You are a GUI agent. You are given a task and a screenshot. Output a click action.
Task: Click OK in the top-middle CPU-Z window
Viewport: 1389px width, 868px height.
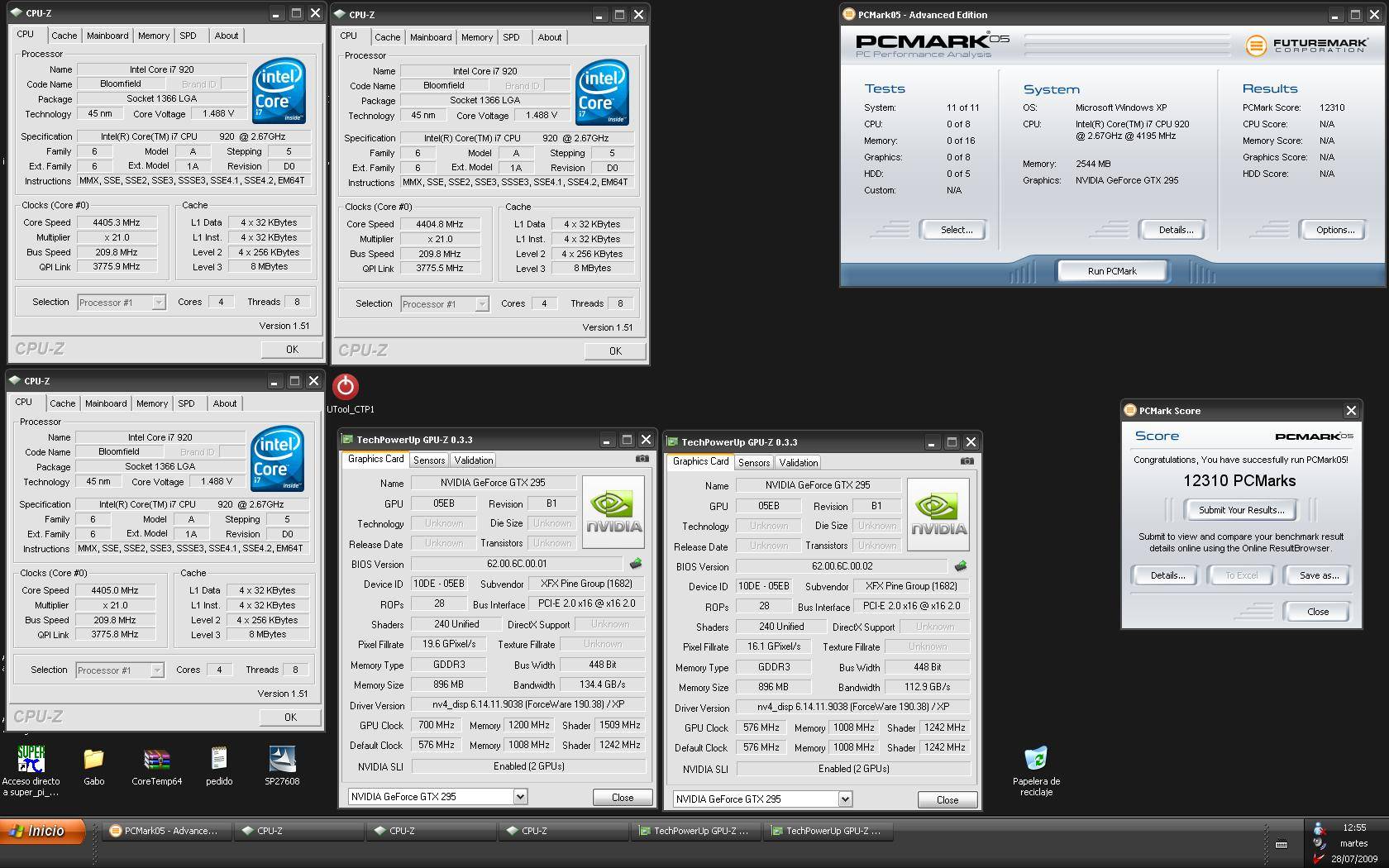click(x=615, y=351)
